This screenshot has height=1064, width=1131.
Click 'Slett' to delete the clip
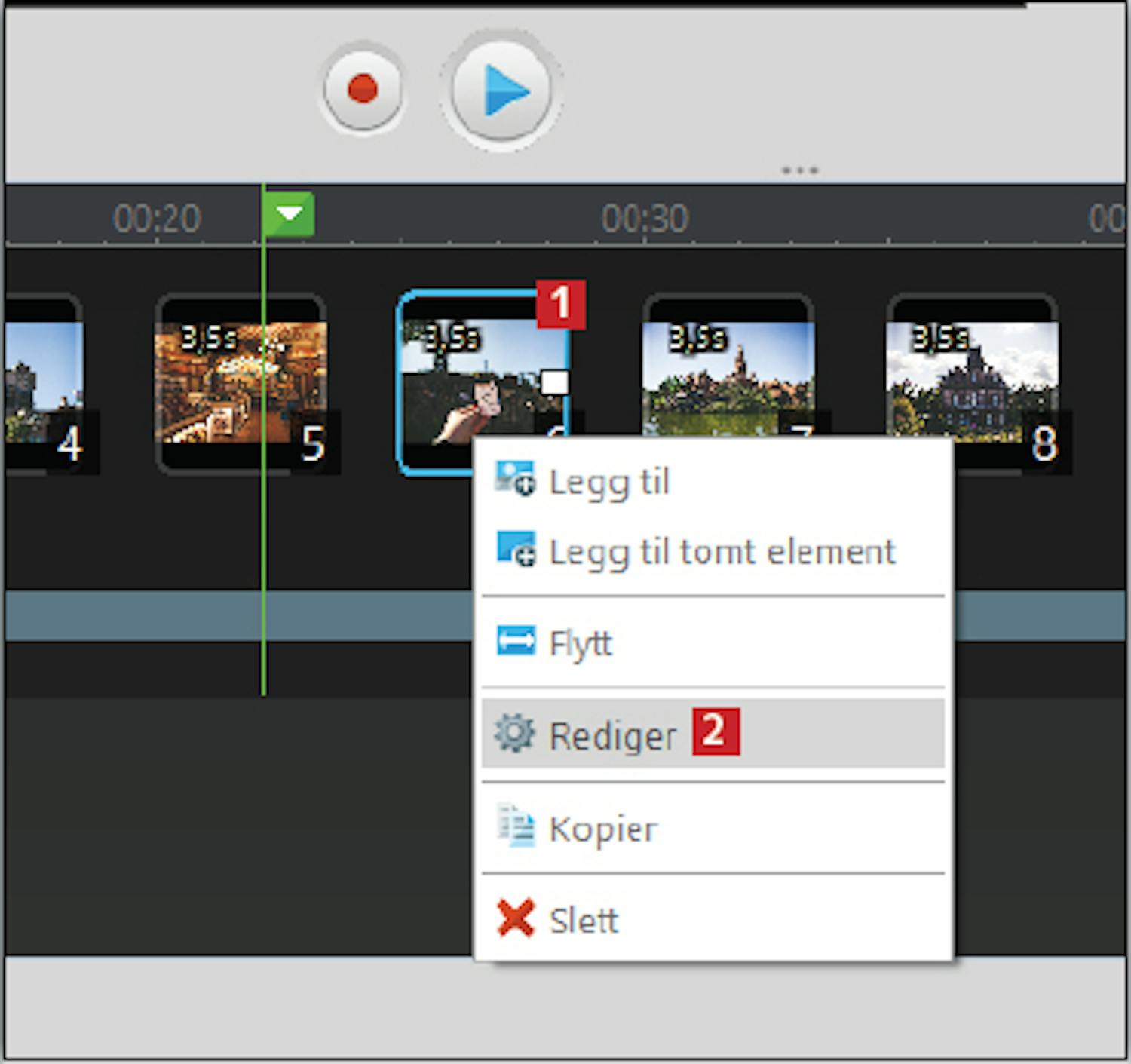(584, 920)
